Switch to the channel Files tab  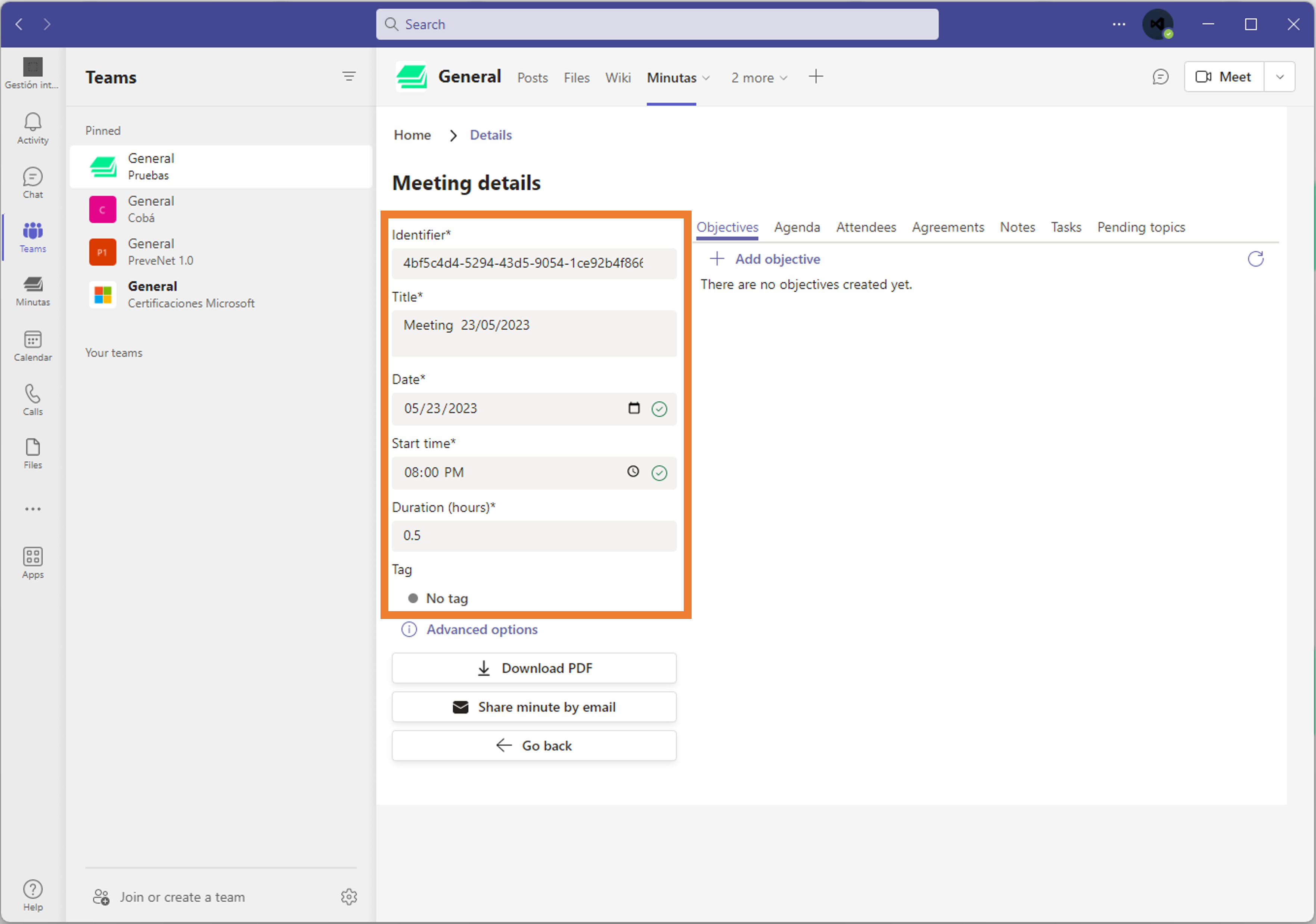tap(577, 77)
